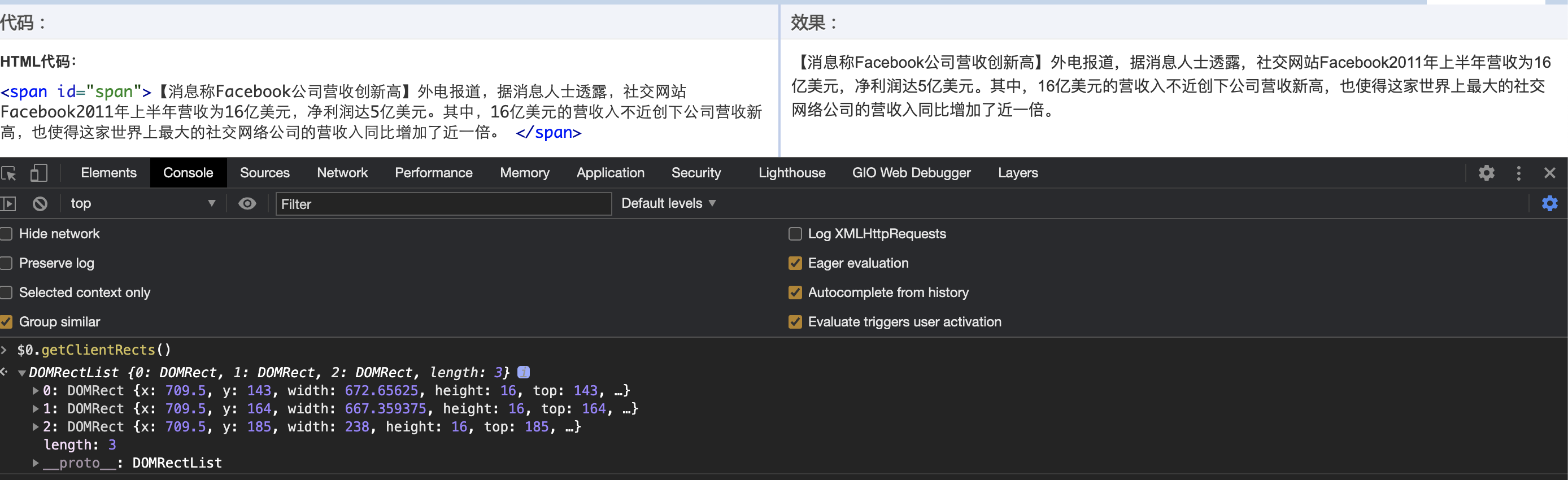
Task: Open the Network tab
Action: (342, 173)
